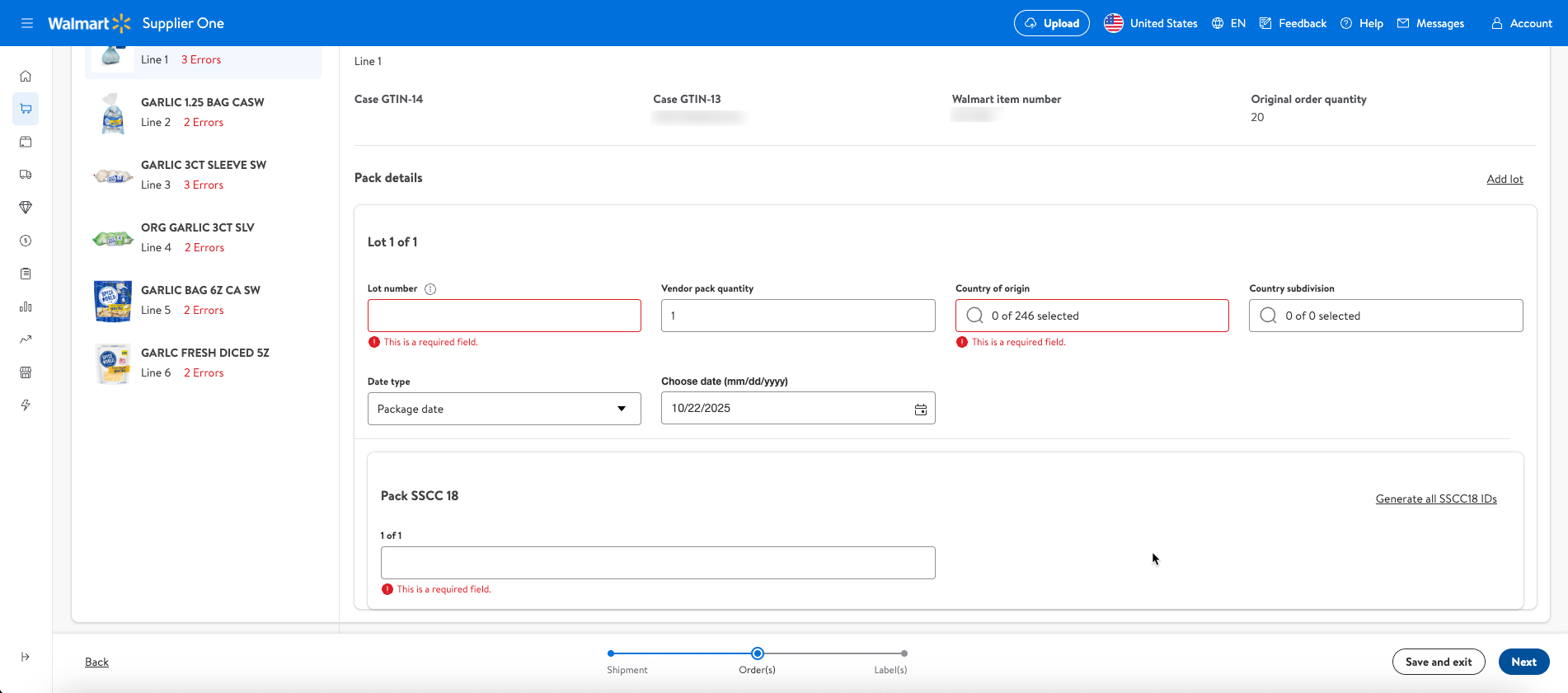Expand the sidebar with arrow icon
This screenshot has height=693, width=1568.
click(x=26, y=657)
